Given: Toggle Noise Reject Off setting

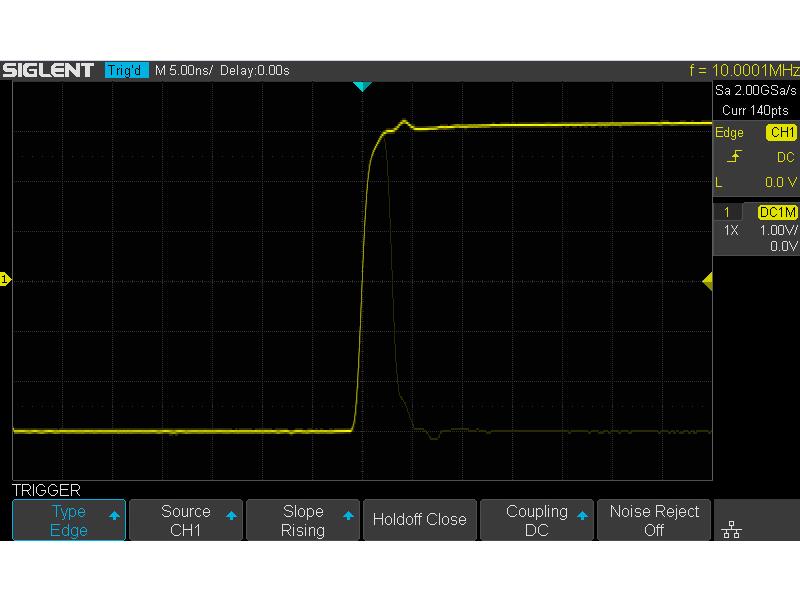Looking at the screenshot, I should click(x=654, y=520).
